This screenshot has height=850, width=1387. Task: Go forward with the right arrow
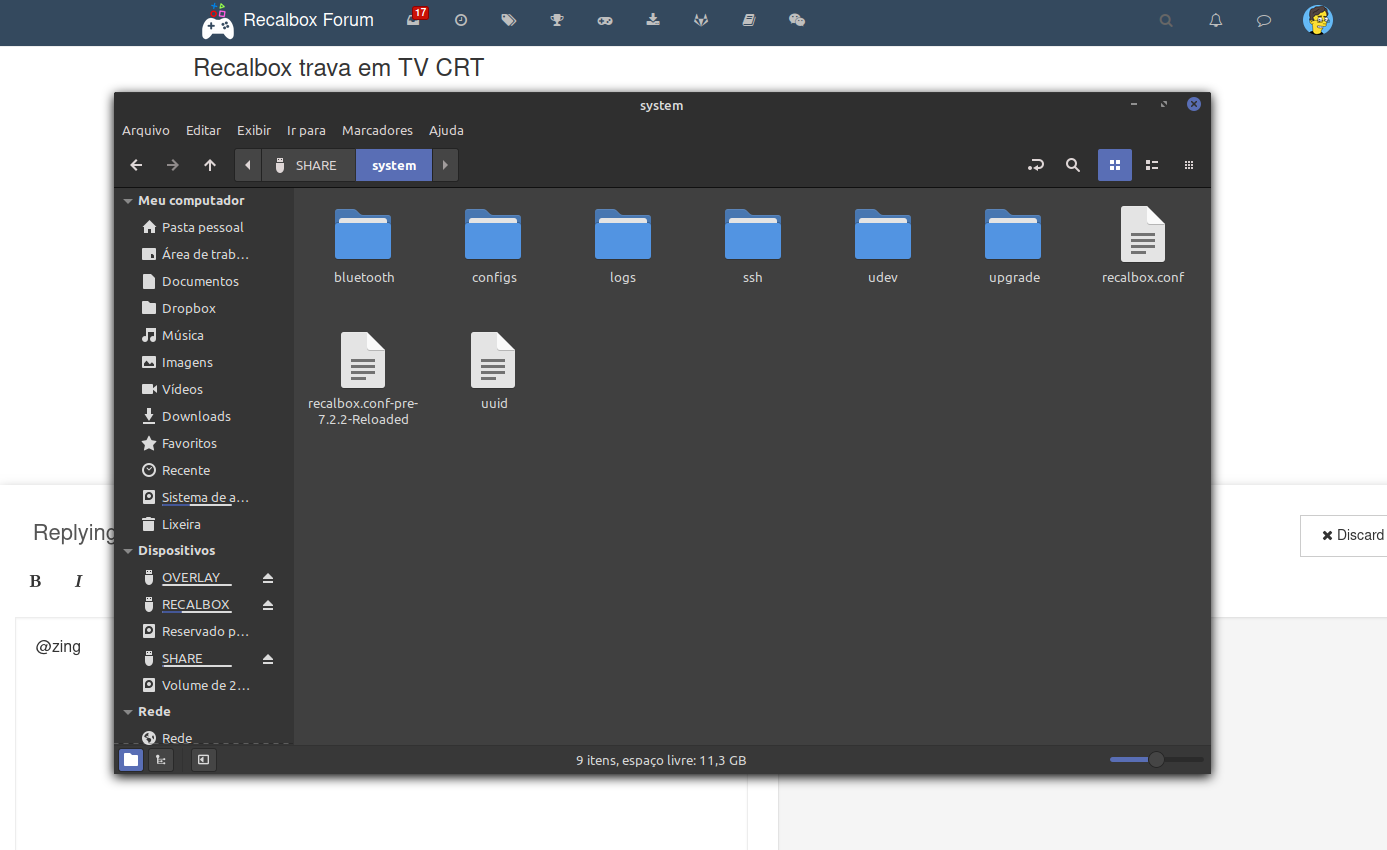(173, 165)
